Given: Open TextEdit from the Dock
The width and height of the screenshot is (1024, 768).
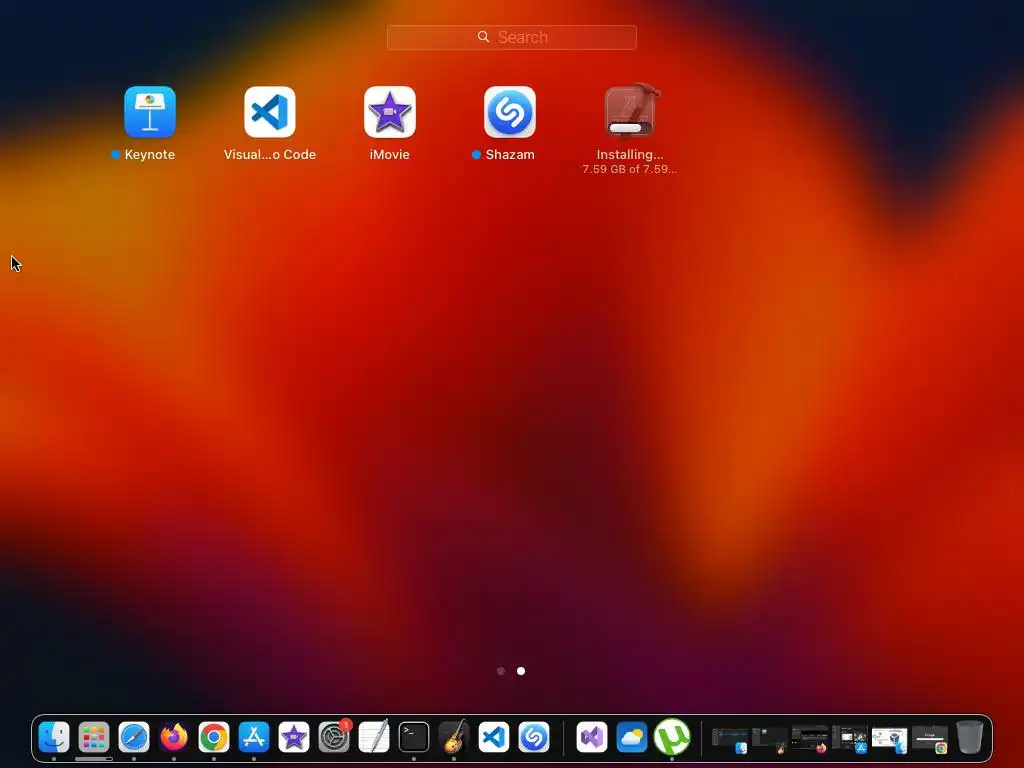Looking at the screenshot, I should (x=374, y=737).
